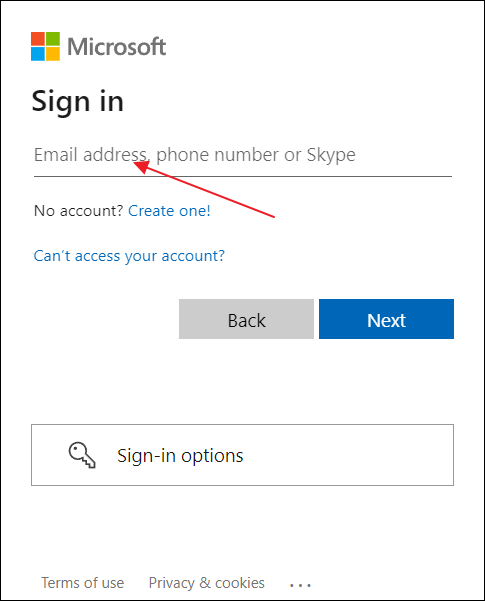The width and height of the screenshot is (485, 601).
Task: Click the red annotation arrowhead
Action: point(141,166)
